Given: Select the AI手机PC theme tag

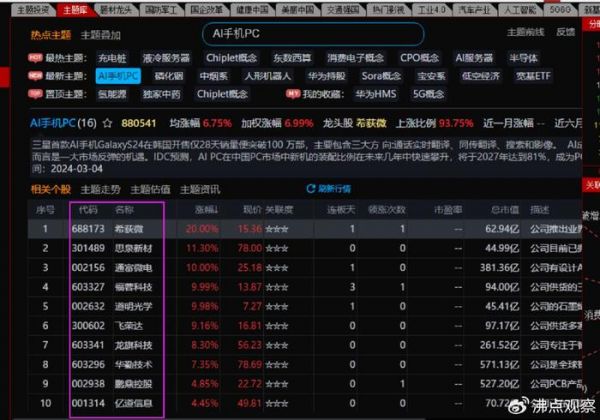Looking at the screenshot, I should [x=116, y=75].
